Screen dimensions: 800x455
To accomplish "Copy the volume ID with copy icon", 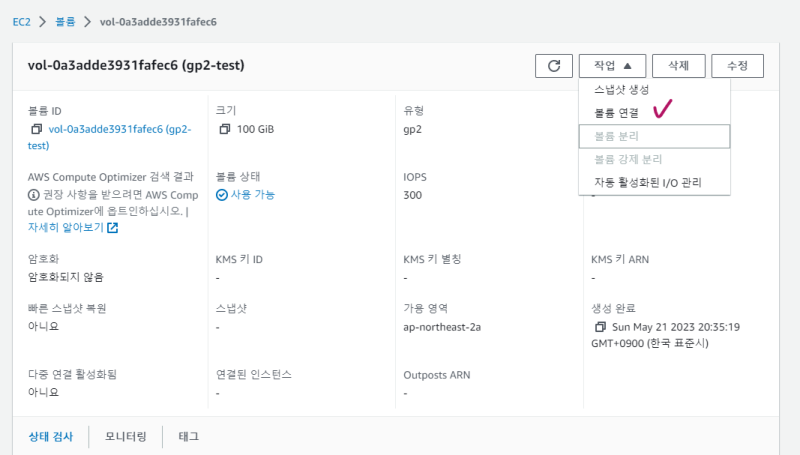I will click(x=37, y=129).
